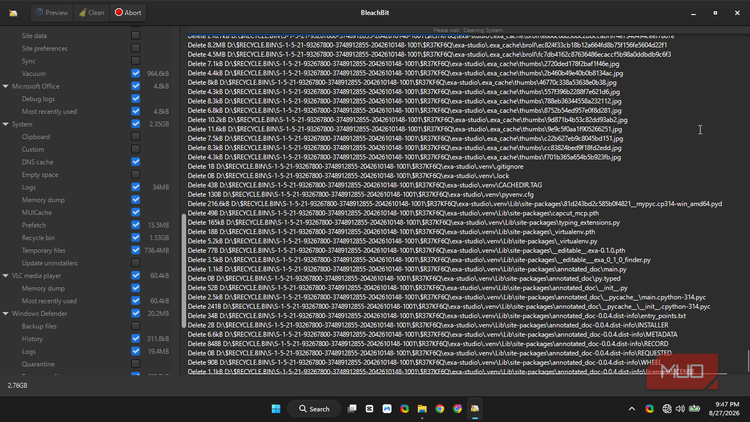Enable the Update uninstallers checkbox

[136, 263]
